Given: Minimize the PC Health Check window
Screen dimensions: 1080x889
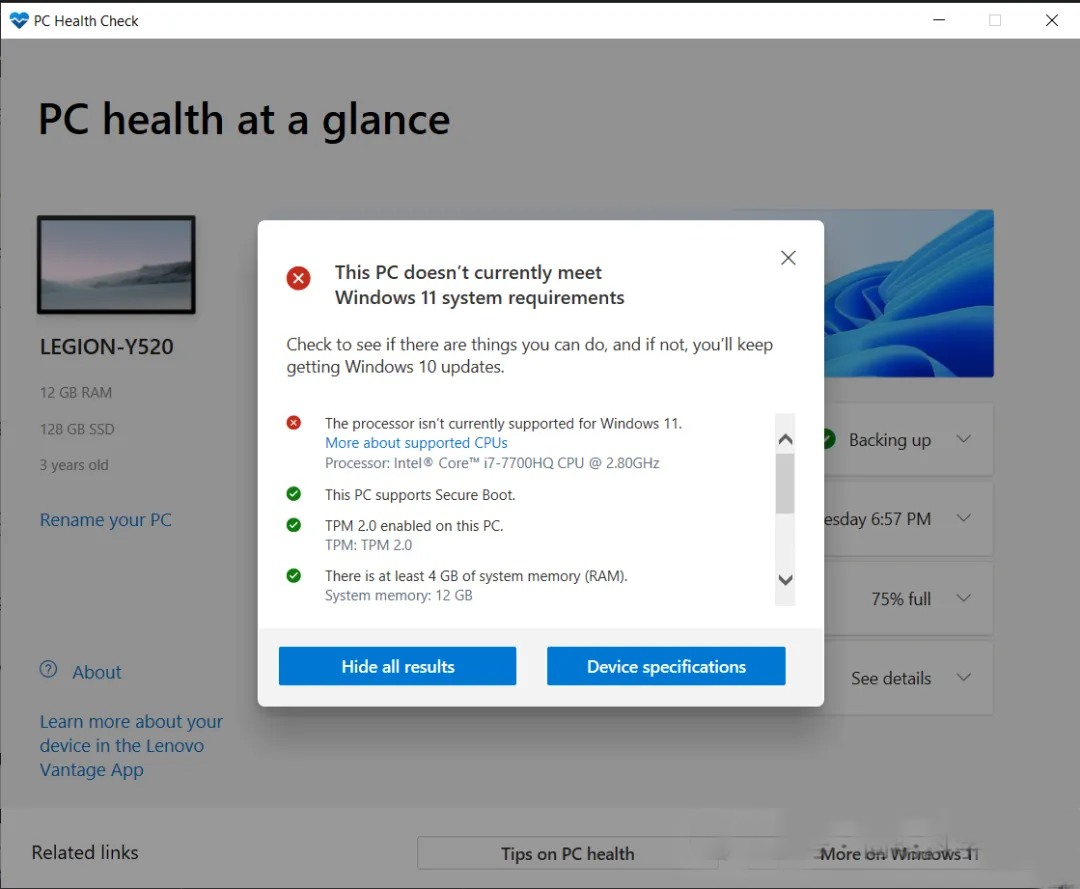Looking at the screenshot, I should point(939,20).
